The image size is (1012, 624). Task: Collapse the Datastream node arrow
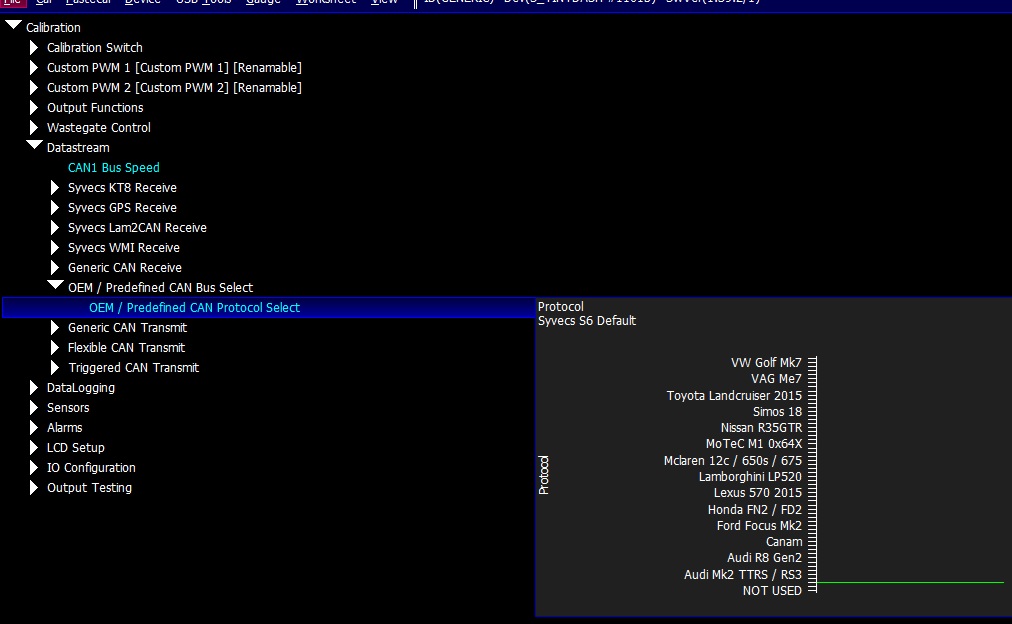point(34,146)
